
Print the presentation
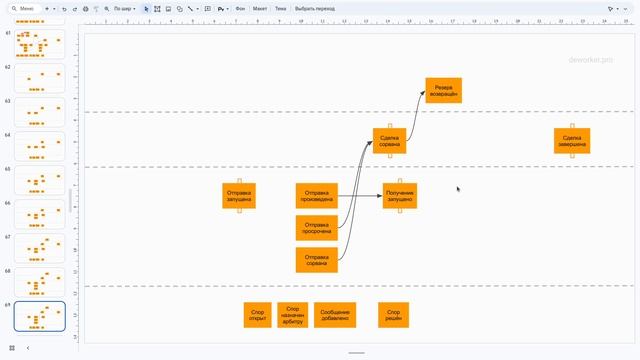point(86,9)
